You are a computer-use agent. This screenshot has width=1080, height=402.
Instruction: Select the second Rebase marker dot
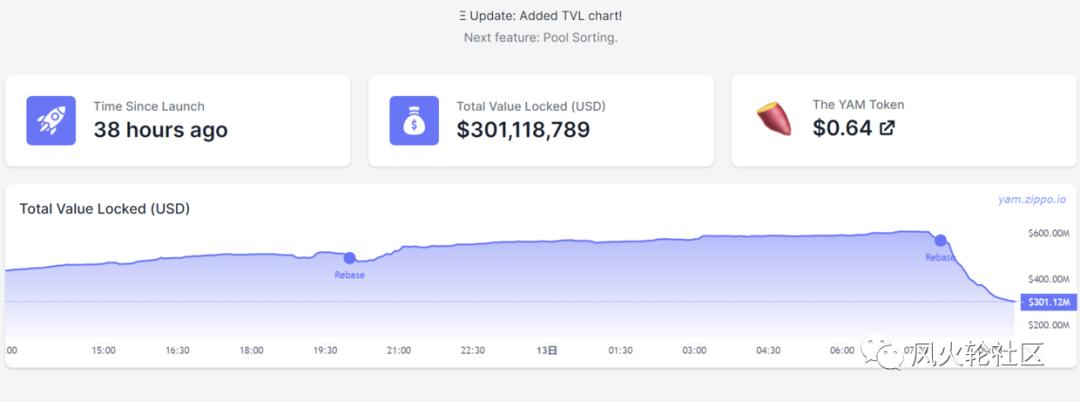tap(940, 240)
